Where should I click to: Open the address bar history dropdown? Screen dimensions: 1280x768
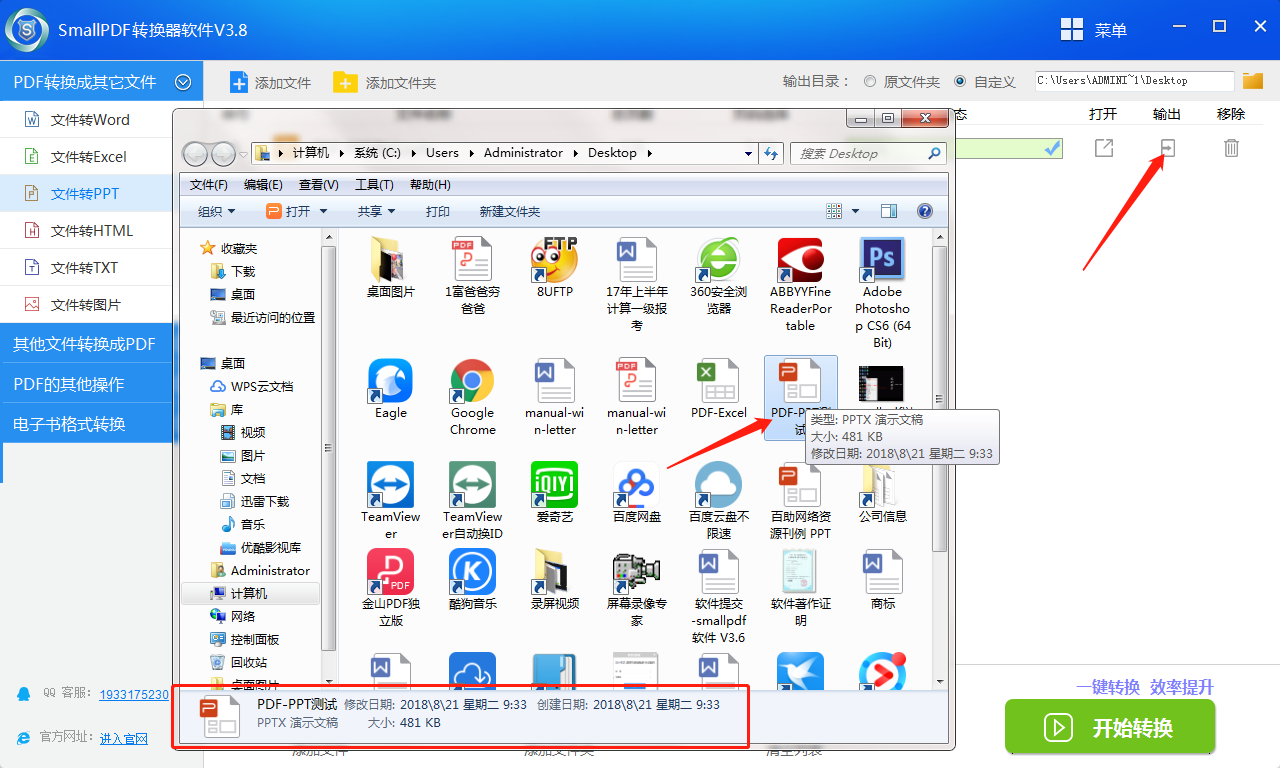[x=749, y=153]
